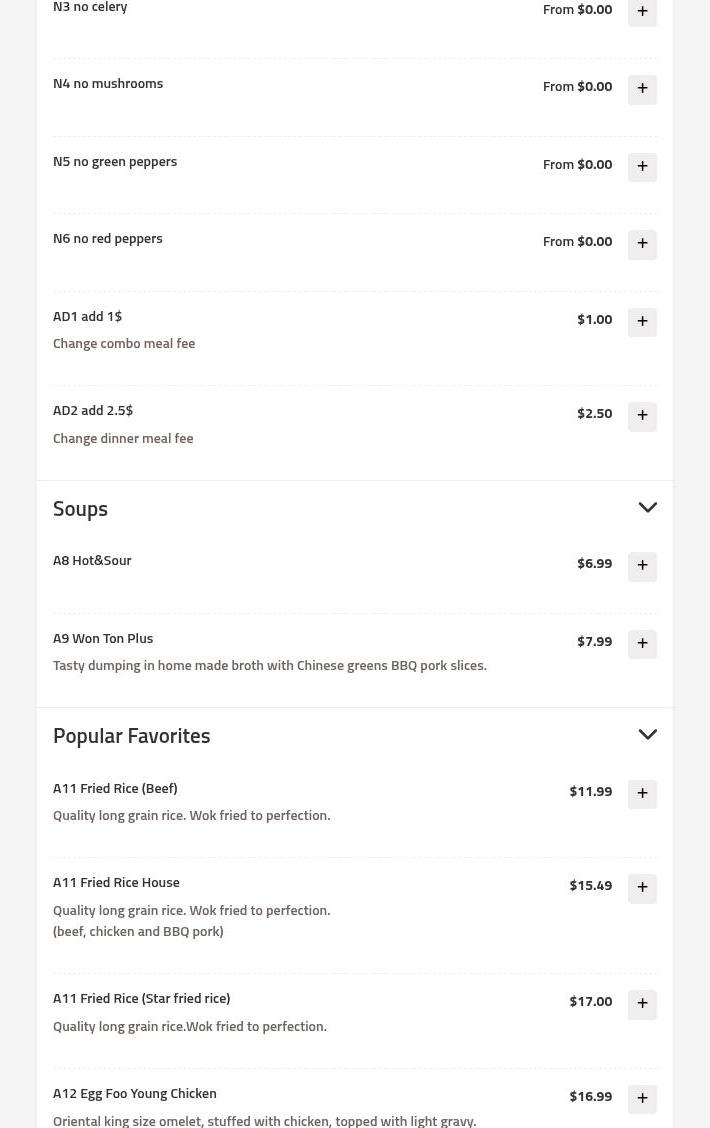710x1128 pixels.
Task: Click the $15.49 price of Fried Rice House
Action: click(590, 884)
